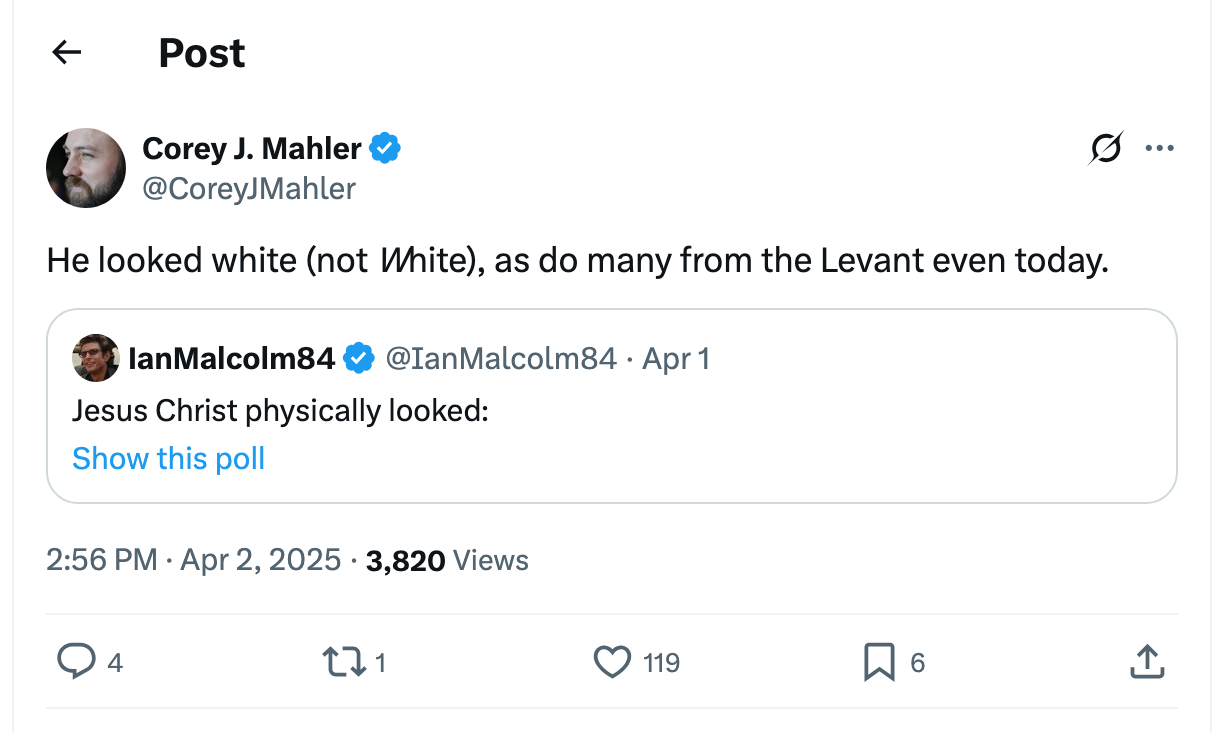The image size is (1228, 733).
Task: Click the Corey J. Mahler display name
Action: point(252,149)
